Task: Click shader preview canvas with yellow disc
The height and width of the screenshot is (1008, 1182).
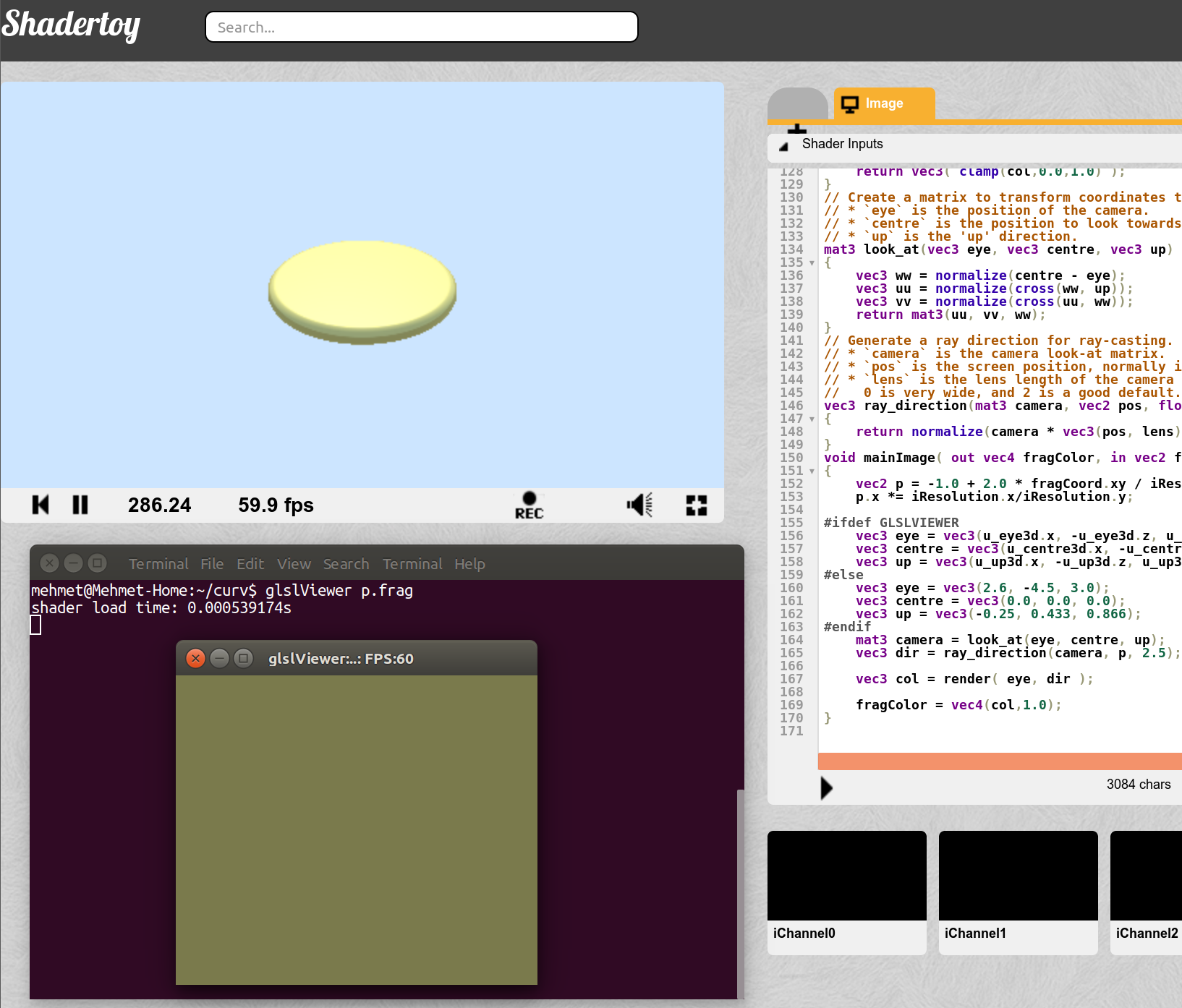Action: point(362,285)
